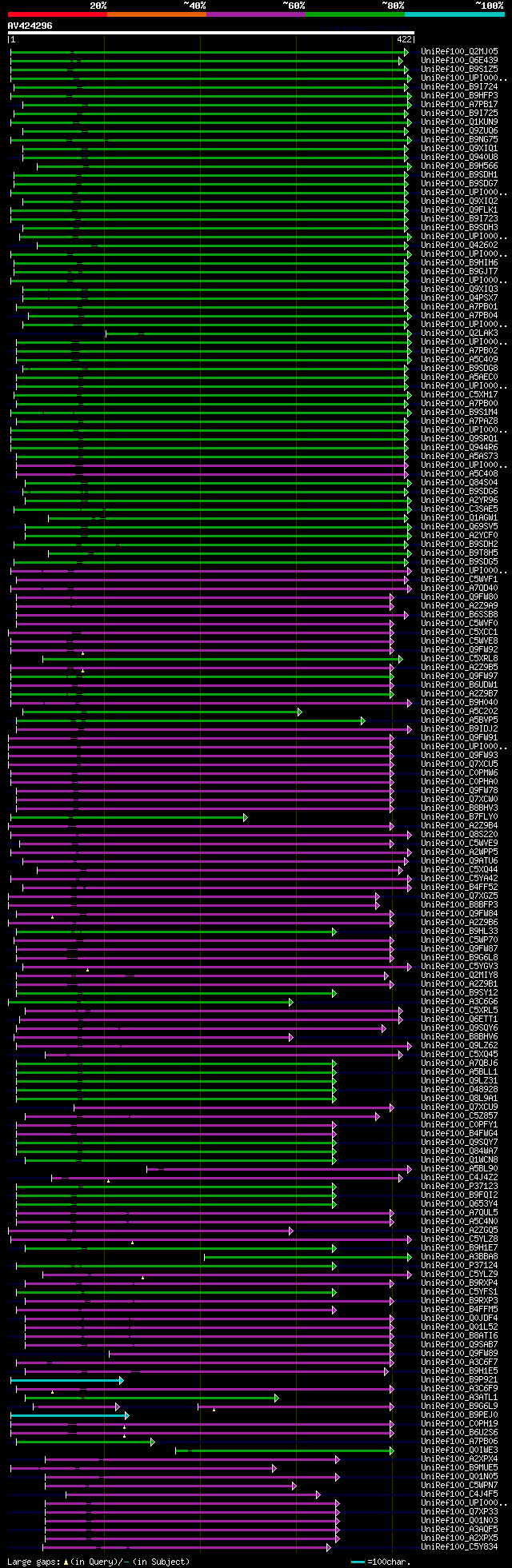Click the UniRef100_B9H040 label

[459, 702]
